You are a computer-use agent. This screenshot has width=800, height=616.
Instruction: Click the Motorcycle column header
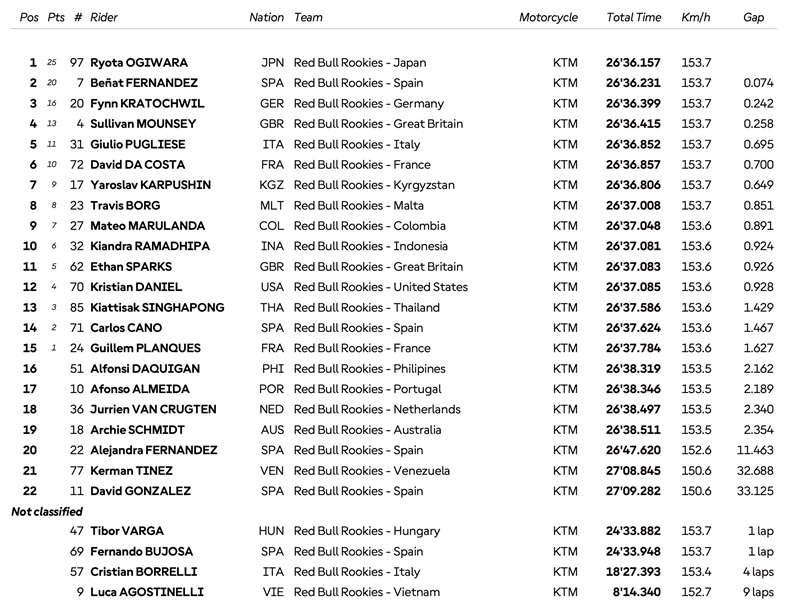tap(548, 17)
